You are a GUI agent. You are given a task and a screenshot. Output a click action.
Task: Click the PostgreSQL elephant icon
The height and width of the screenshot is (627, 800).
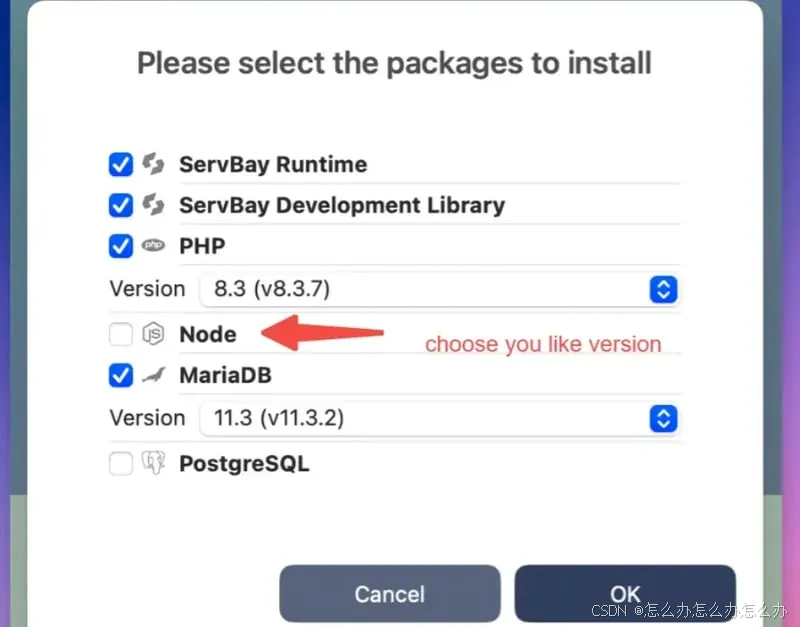tap(153, 463)
